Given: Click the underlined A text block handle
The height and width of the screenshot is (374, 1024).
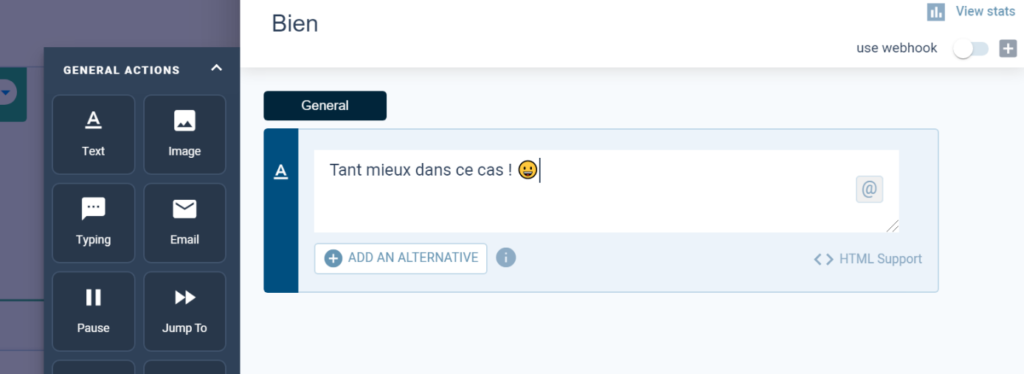Looking at the screenshot, I should coord(281,171).
